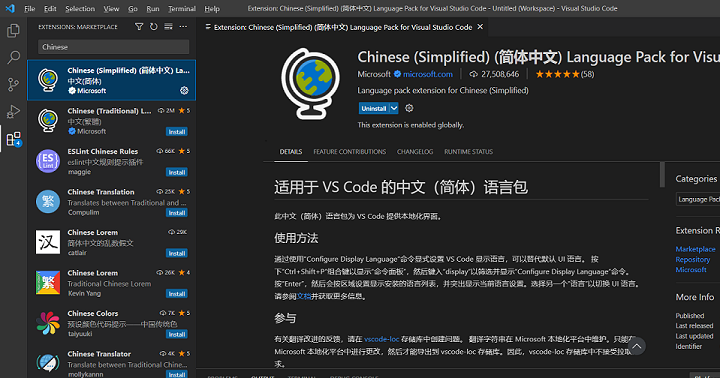
Task: Select the Chinese Lorem by Kevin Yang icon
Action: [48, 282]
